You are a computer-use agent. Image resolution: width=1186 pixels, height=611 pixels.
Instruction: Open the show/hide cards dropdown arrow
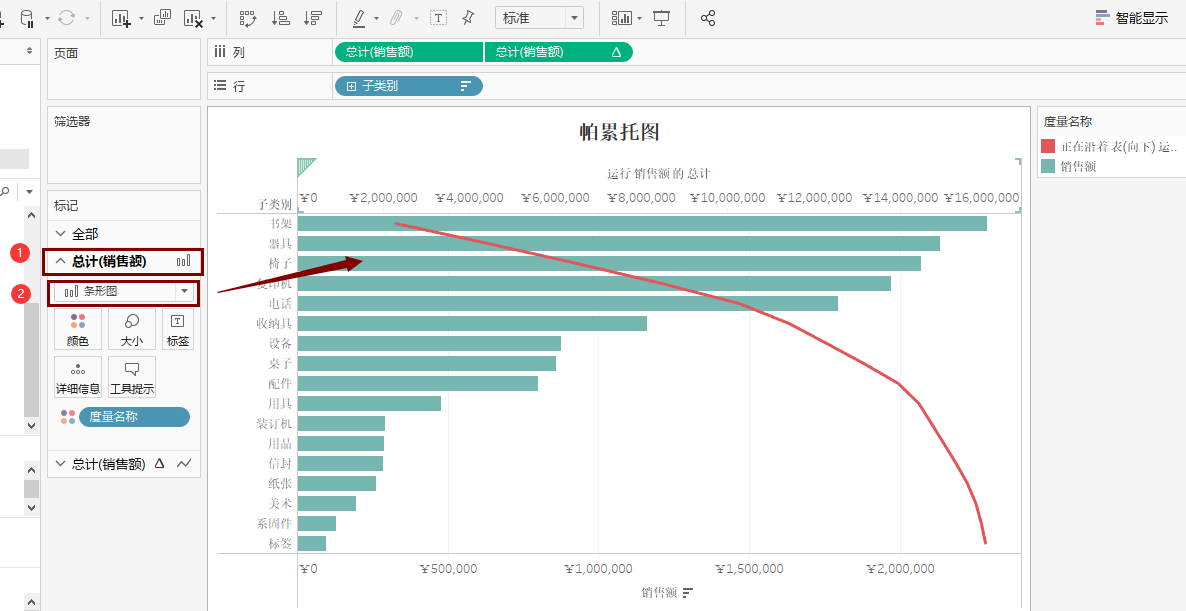[x=640, y=18]
